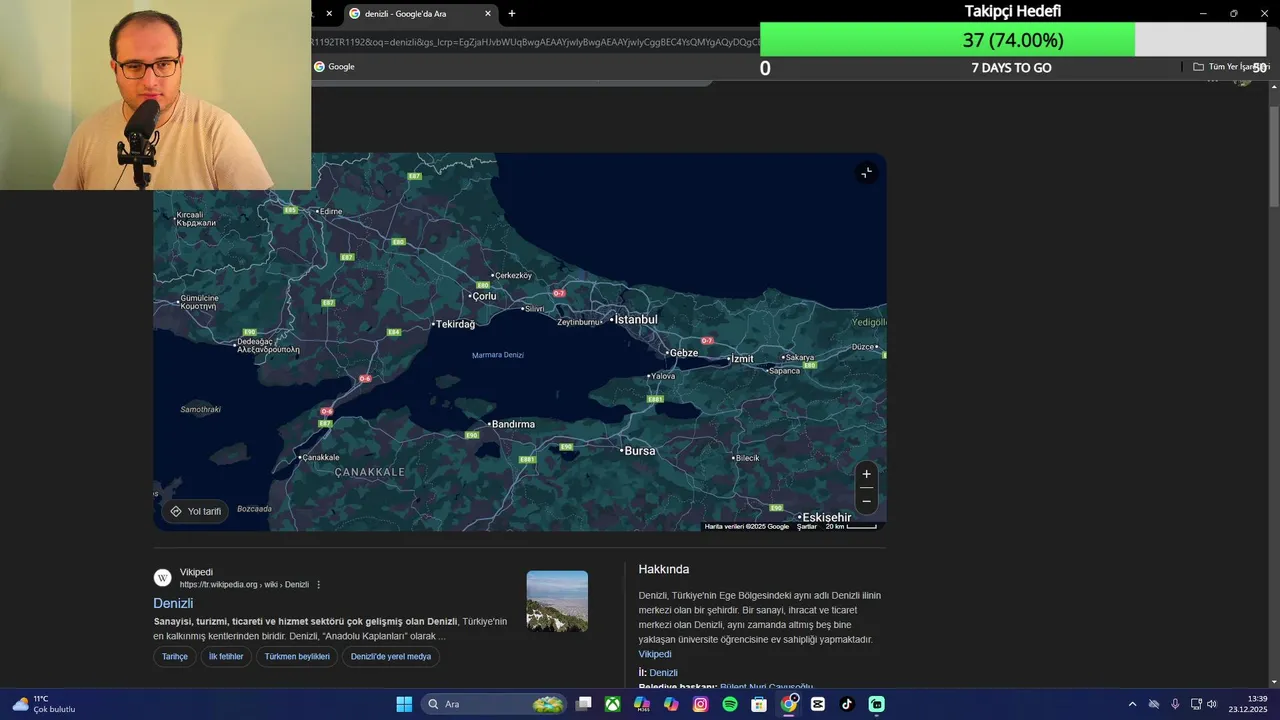This screenshot has height=720, width=1280.
Task: Click the microphone tray icon
Action: tap(1175, 704)
